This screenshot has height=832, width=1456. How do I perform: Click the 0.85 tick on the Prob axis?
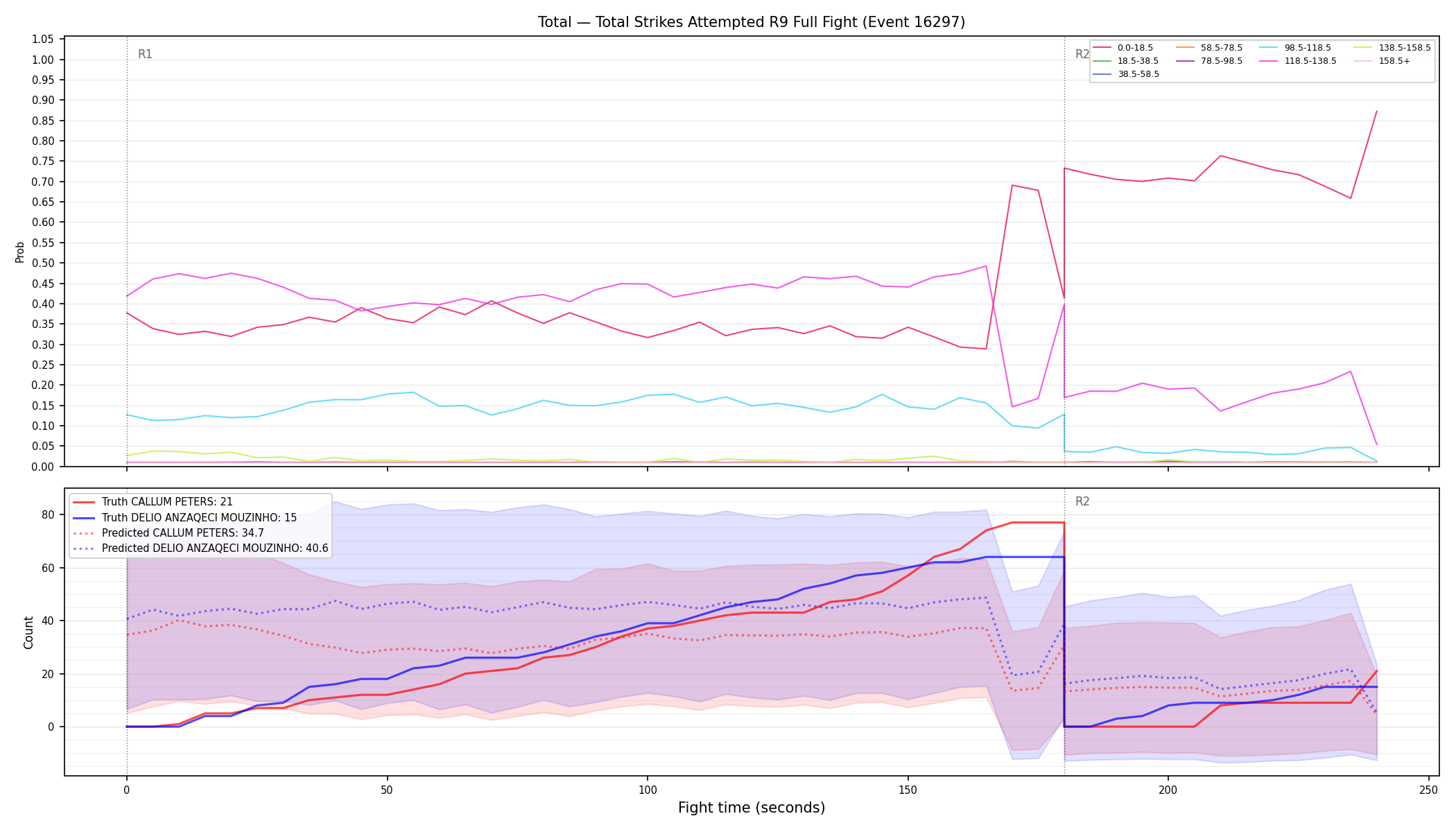tap(43, 121)
